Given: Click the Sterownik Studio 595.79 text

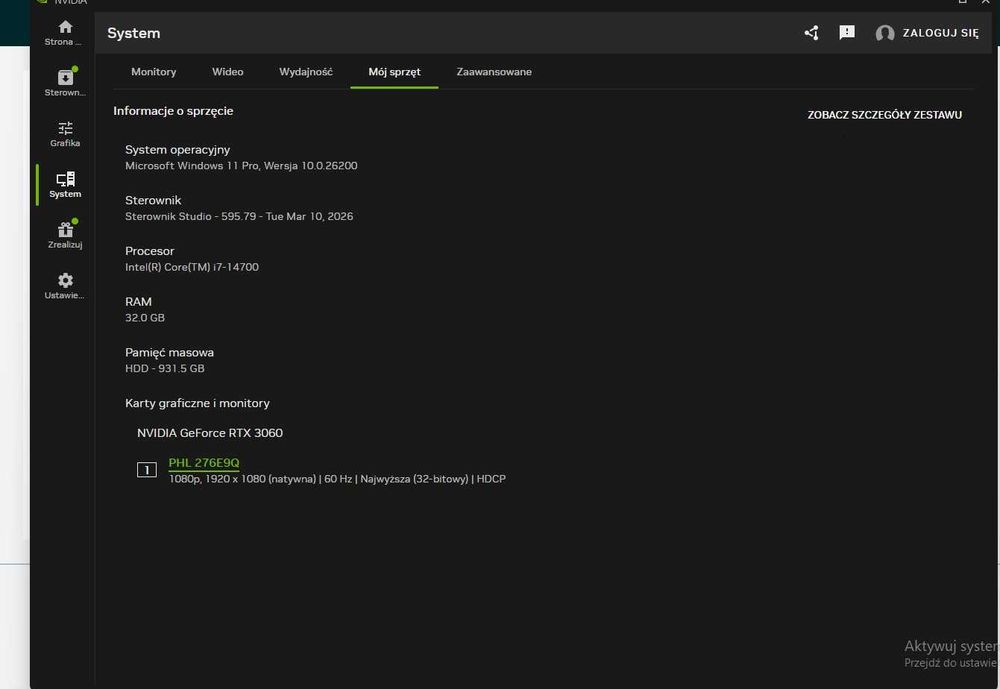Looking at the screenshot, I should tap(239, 216).
